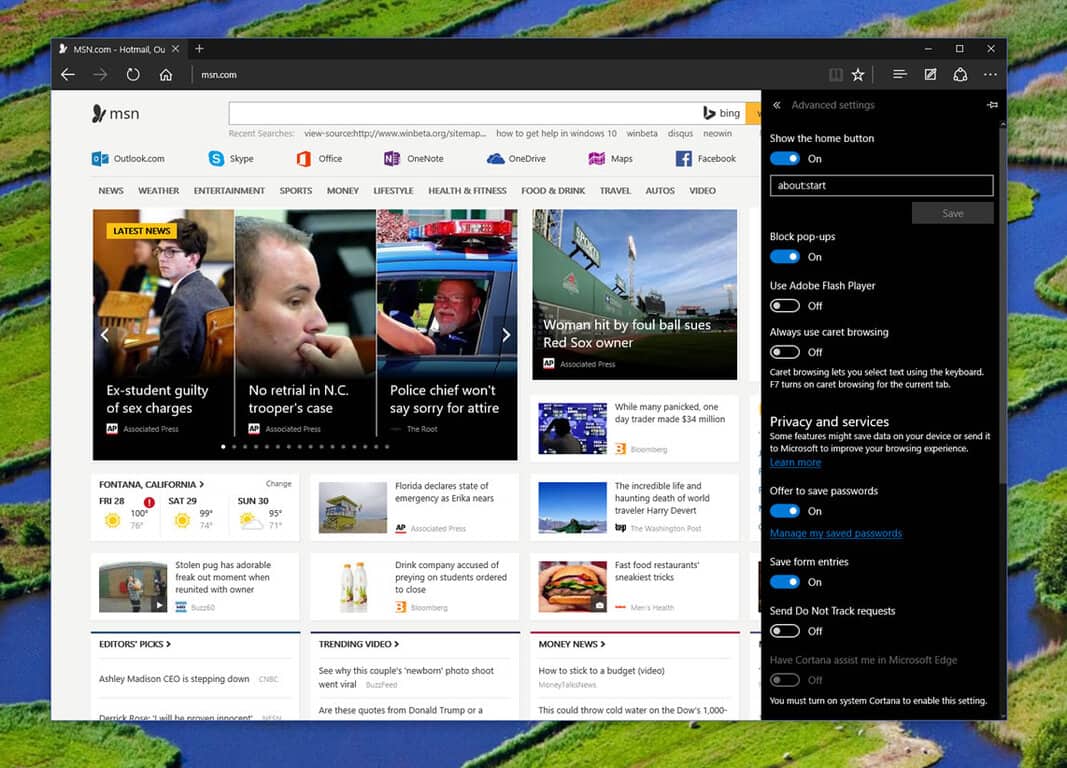The image size is (1067, 768).
Task: Click the Share icon in toolbar
Action: tap(960, 75)
